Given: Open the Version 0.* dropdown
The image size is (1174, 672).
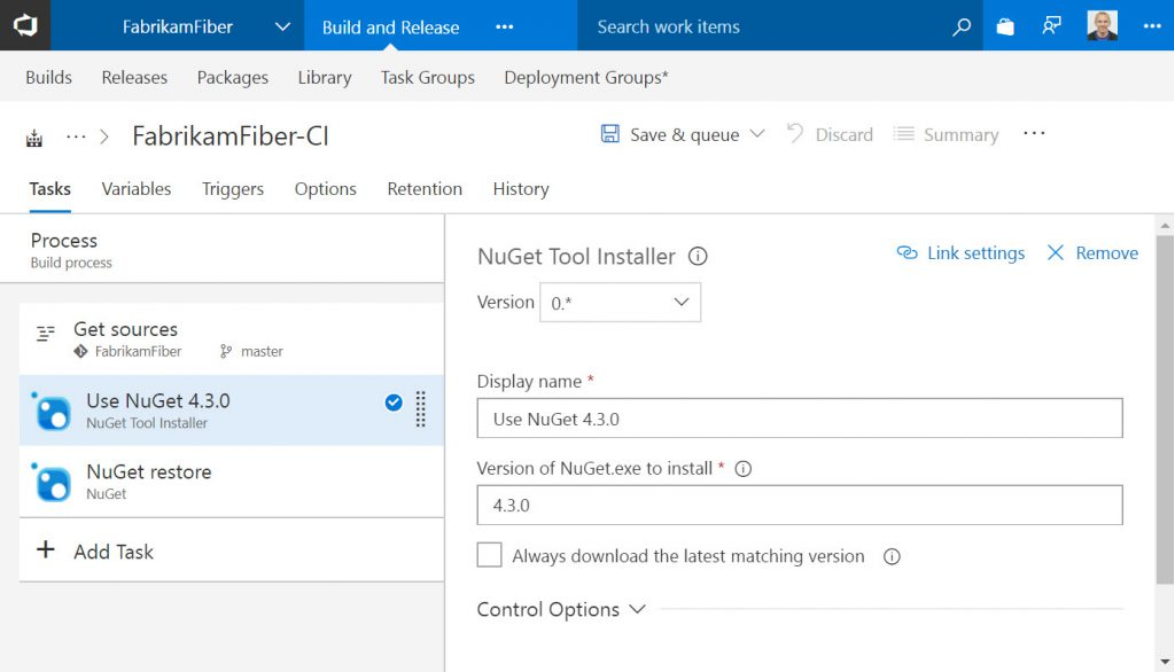Looking at the screenshot, I should [x=620, y=302].
